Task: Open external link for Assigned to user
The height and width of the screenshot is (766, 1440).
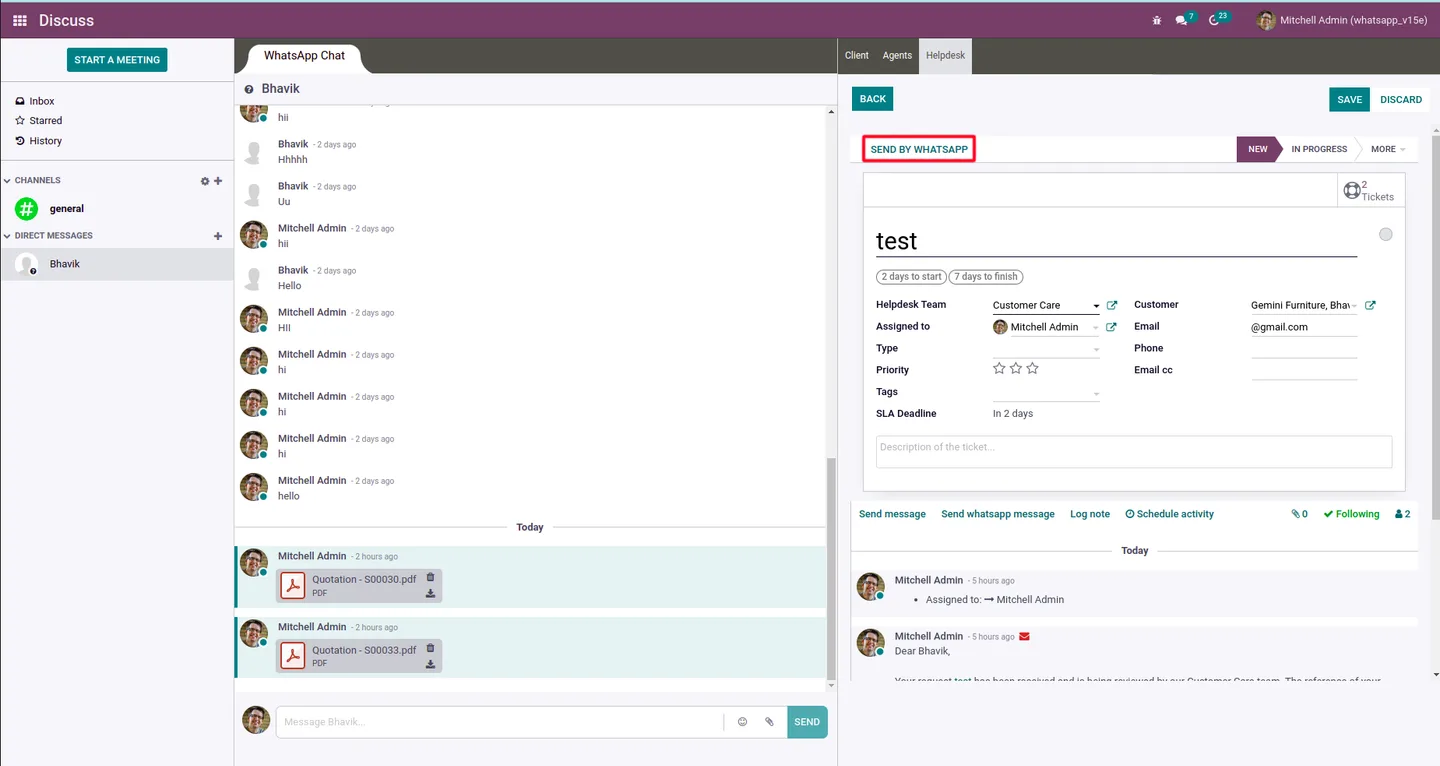Action: (1111, 327)
